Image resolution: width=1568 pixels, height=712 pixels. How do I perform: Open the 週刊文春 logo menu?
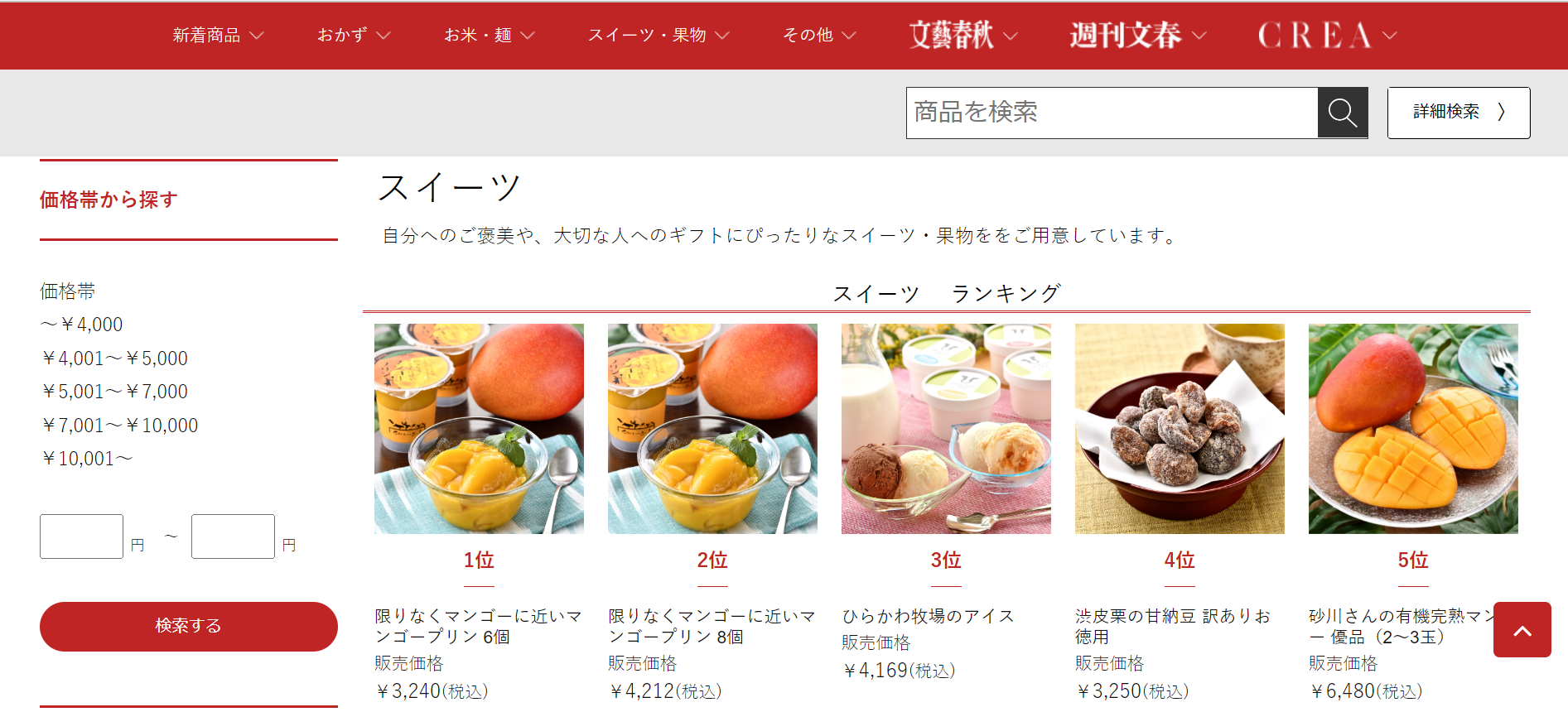pyautogui.click(x=1137, y=35)
